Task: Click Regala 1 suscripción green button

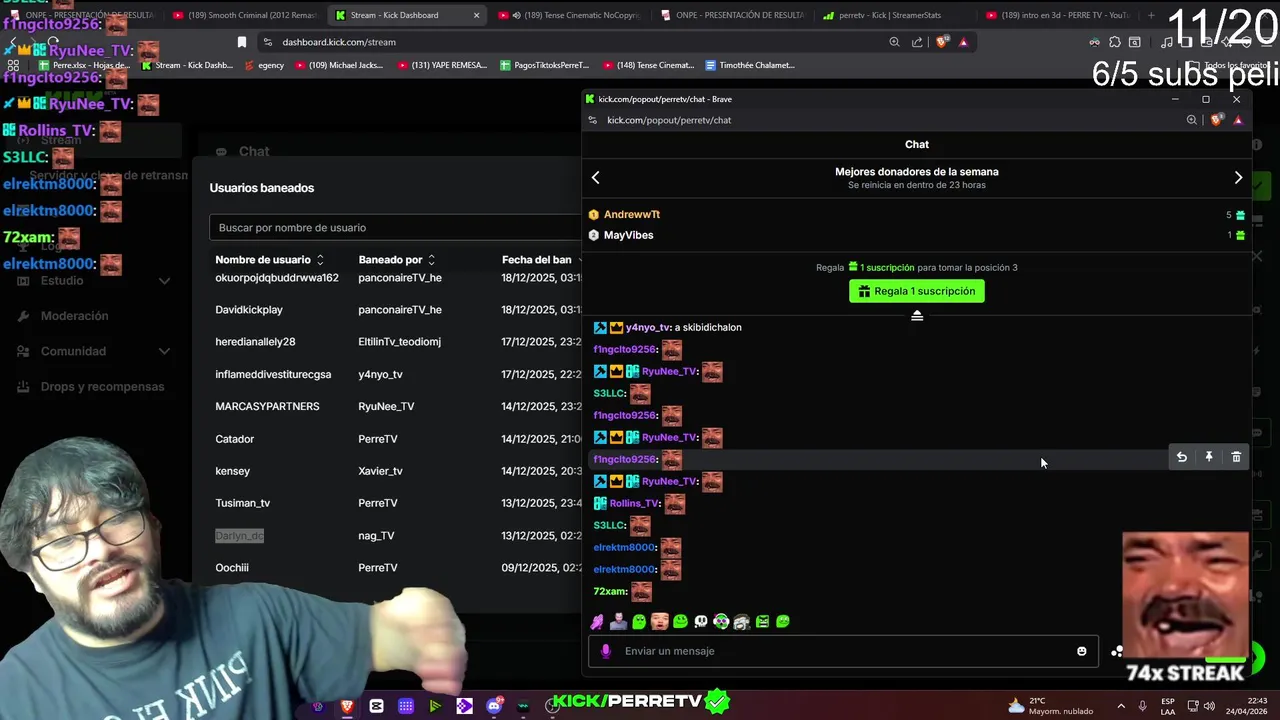Action: pyautogui.click(x=917, y=291)
